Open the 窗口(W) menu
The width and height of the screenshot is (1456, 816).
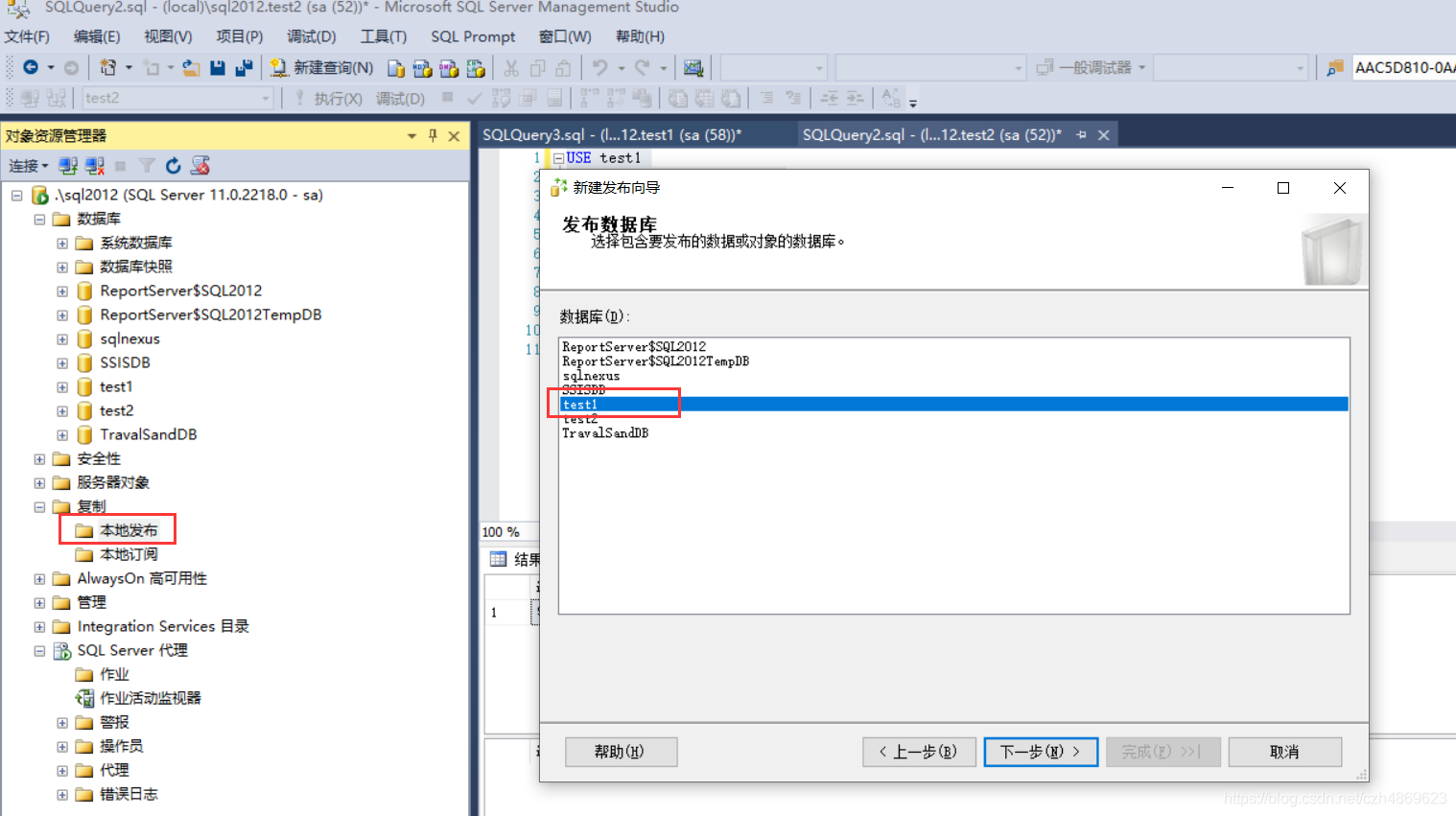(565, 36)
